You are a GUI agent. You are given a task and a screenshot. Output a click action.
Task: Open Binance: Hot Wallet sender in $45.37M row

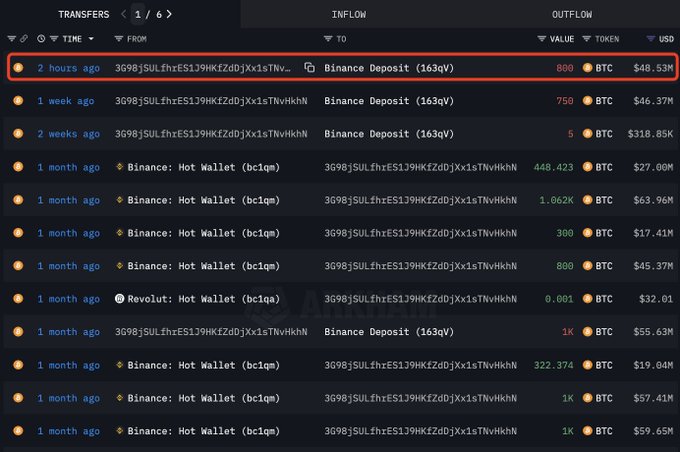[203, 266]
